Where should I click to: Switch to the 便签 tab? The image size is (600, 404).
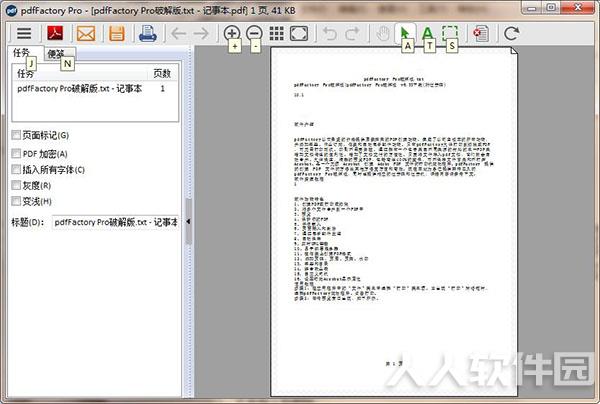click(x=57, y=54)
